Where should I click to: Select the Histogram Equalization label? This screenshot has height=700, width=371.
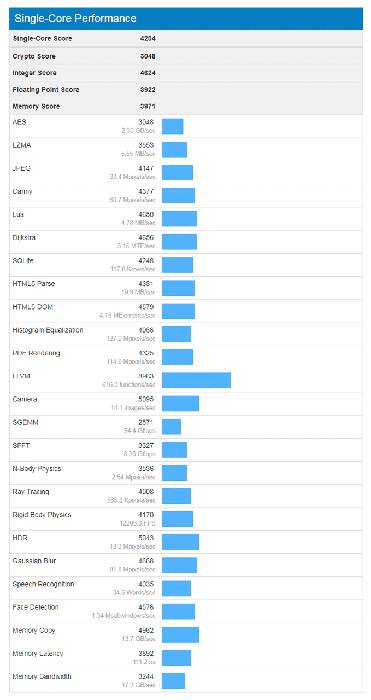click(48, 330)
